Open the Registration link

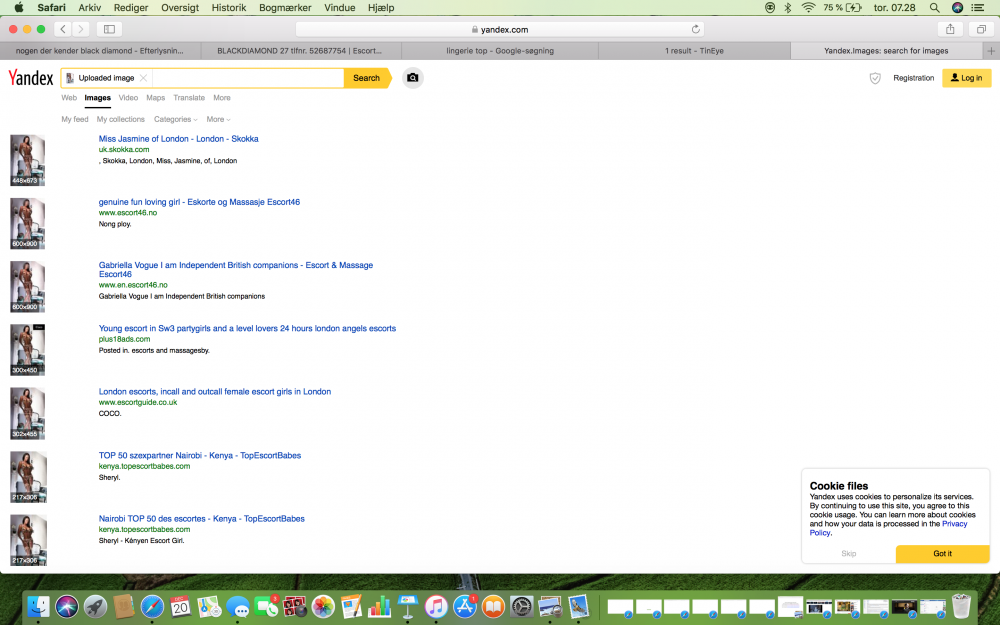(x=913, y=78)
